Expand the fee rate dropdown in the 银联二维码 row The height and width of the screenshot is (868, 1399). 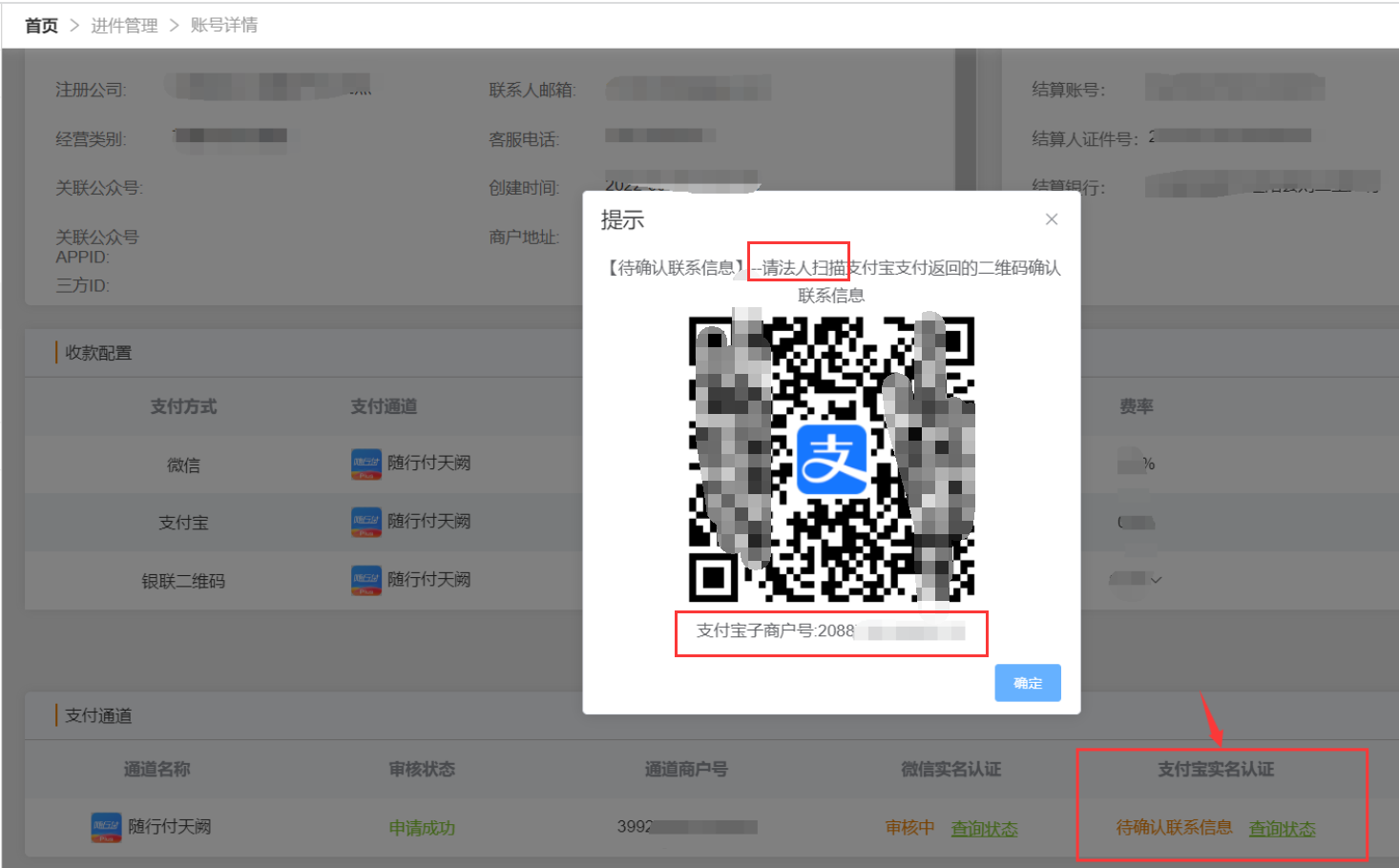pos(1156,580)
